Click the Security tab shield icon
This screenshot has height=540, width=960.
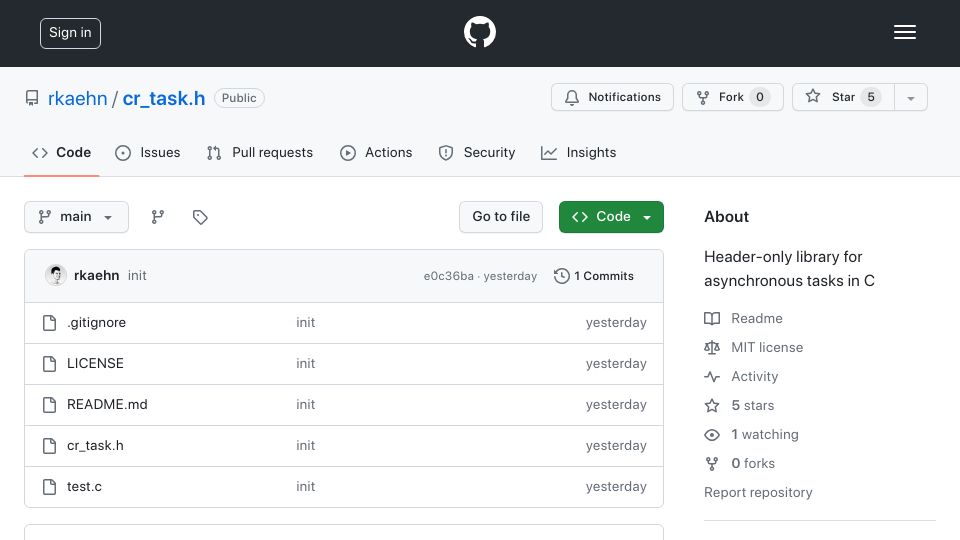tap(446, 153)
